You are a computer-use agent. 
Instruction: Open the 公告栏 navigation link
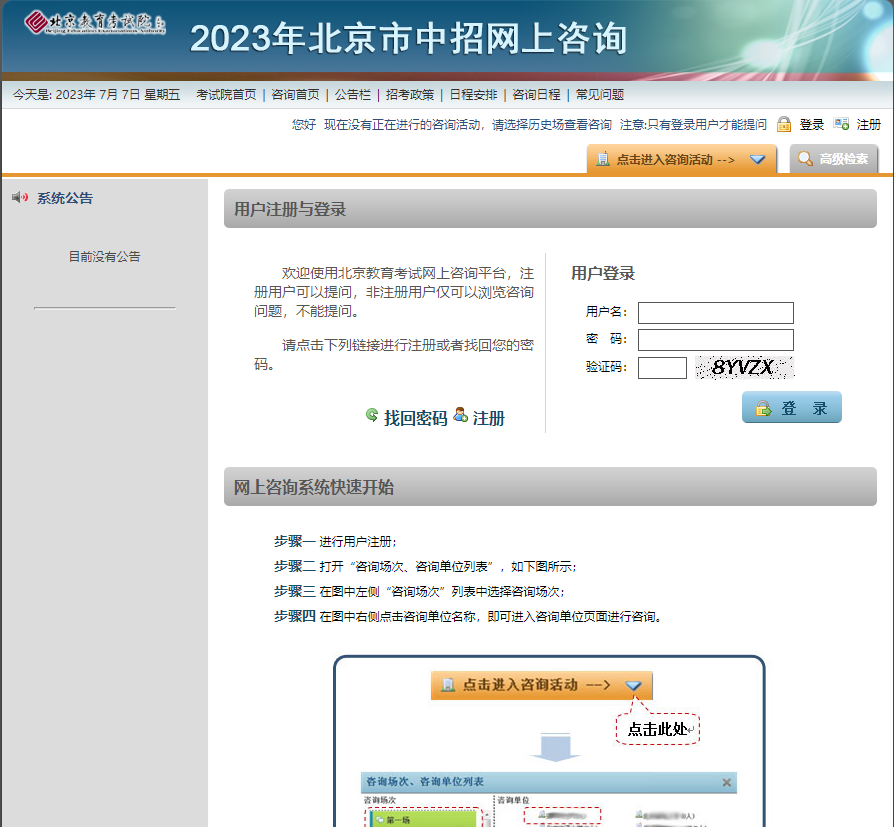[x=352, y=95]
